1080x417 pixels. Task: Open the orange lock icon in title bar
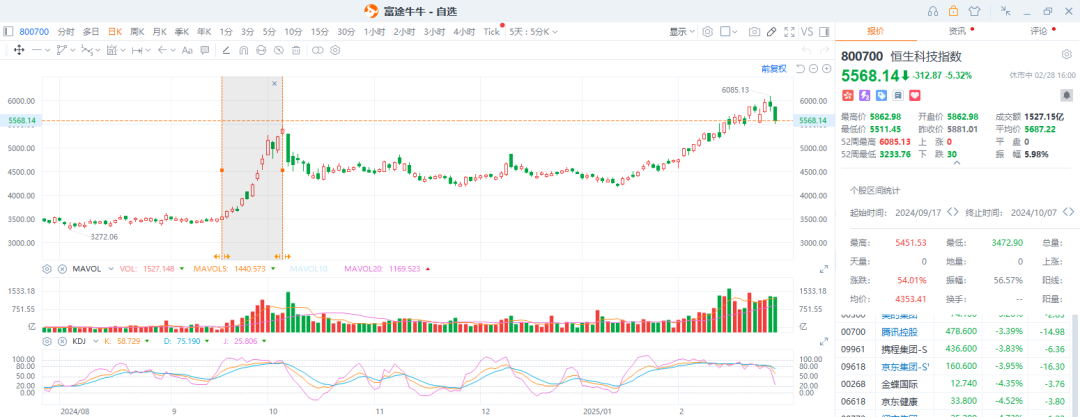pos(953,11)
